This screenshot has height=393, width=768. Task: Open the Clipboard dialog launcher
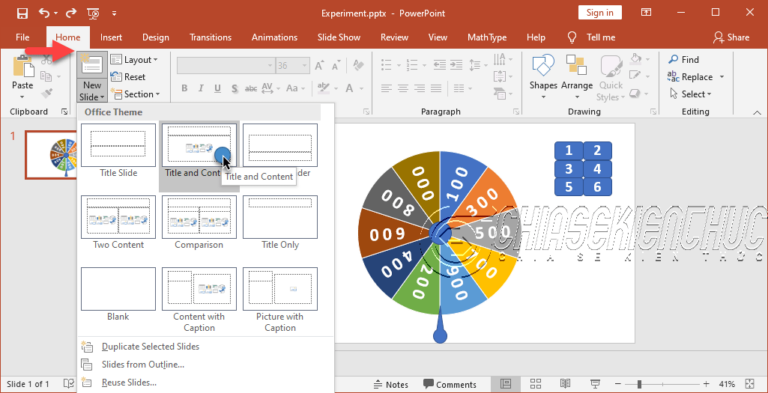(65, 112)
